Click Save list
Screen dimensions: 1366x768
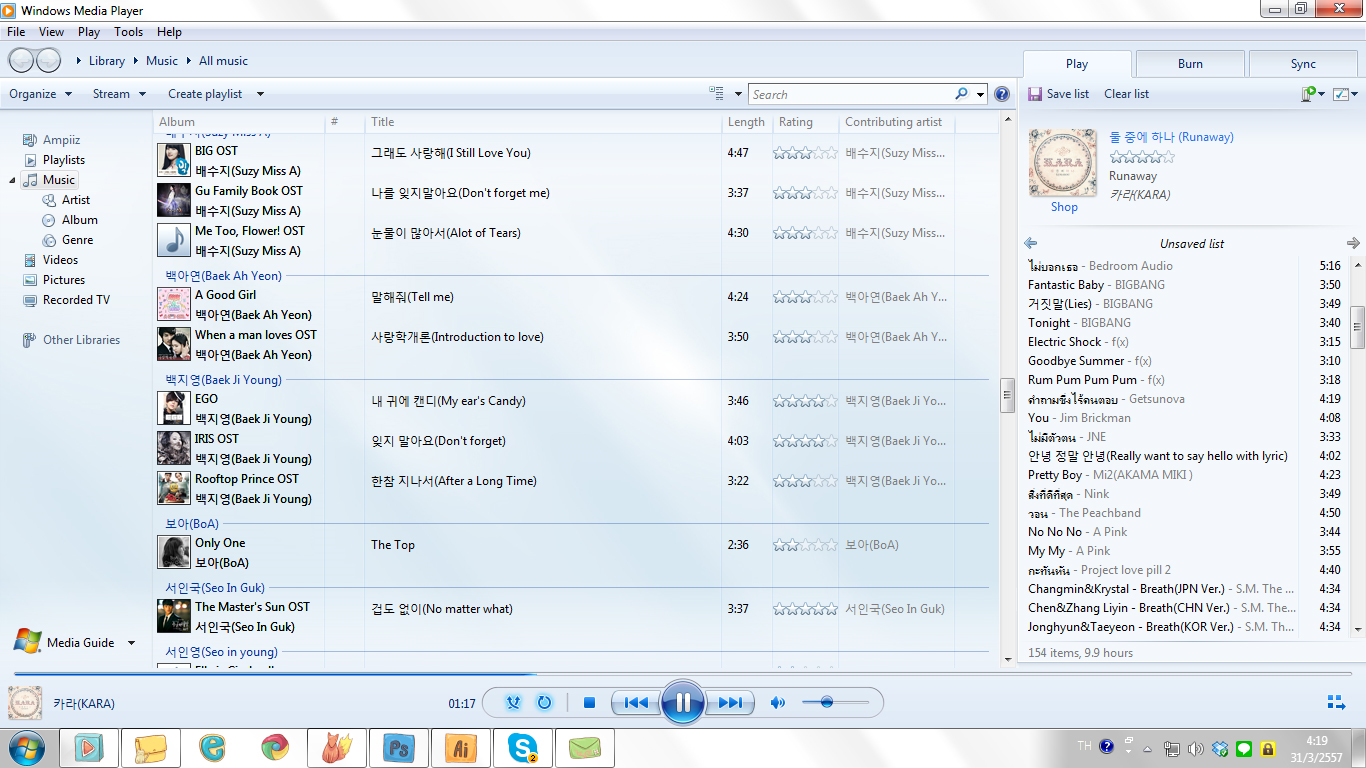pyautogui.click(x=1058, y=94)
